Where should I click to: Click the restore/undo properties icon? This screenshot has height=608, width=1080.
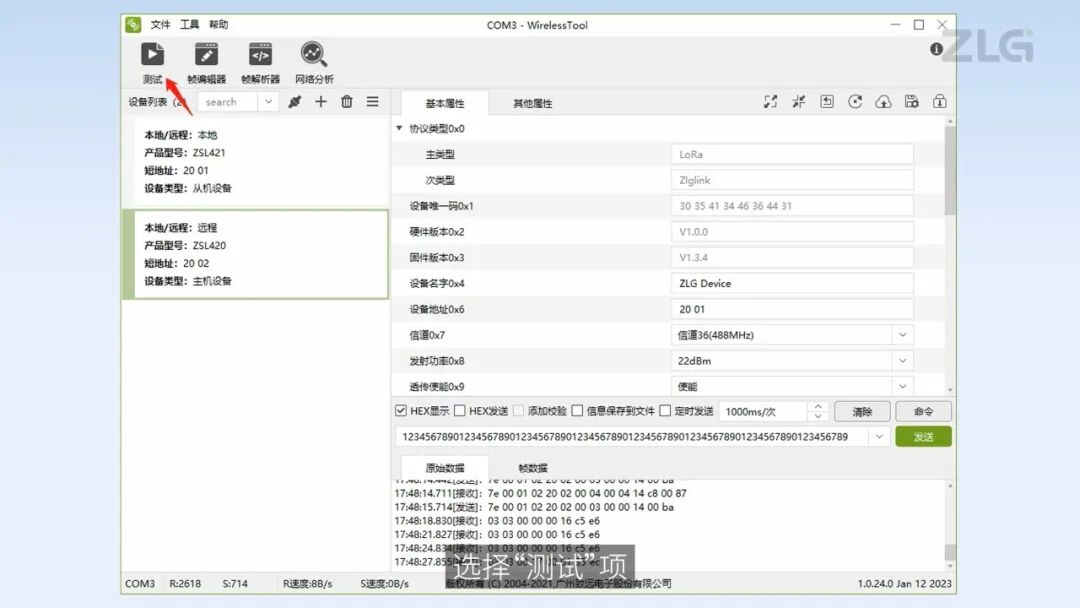pos(827,102)
